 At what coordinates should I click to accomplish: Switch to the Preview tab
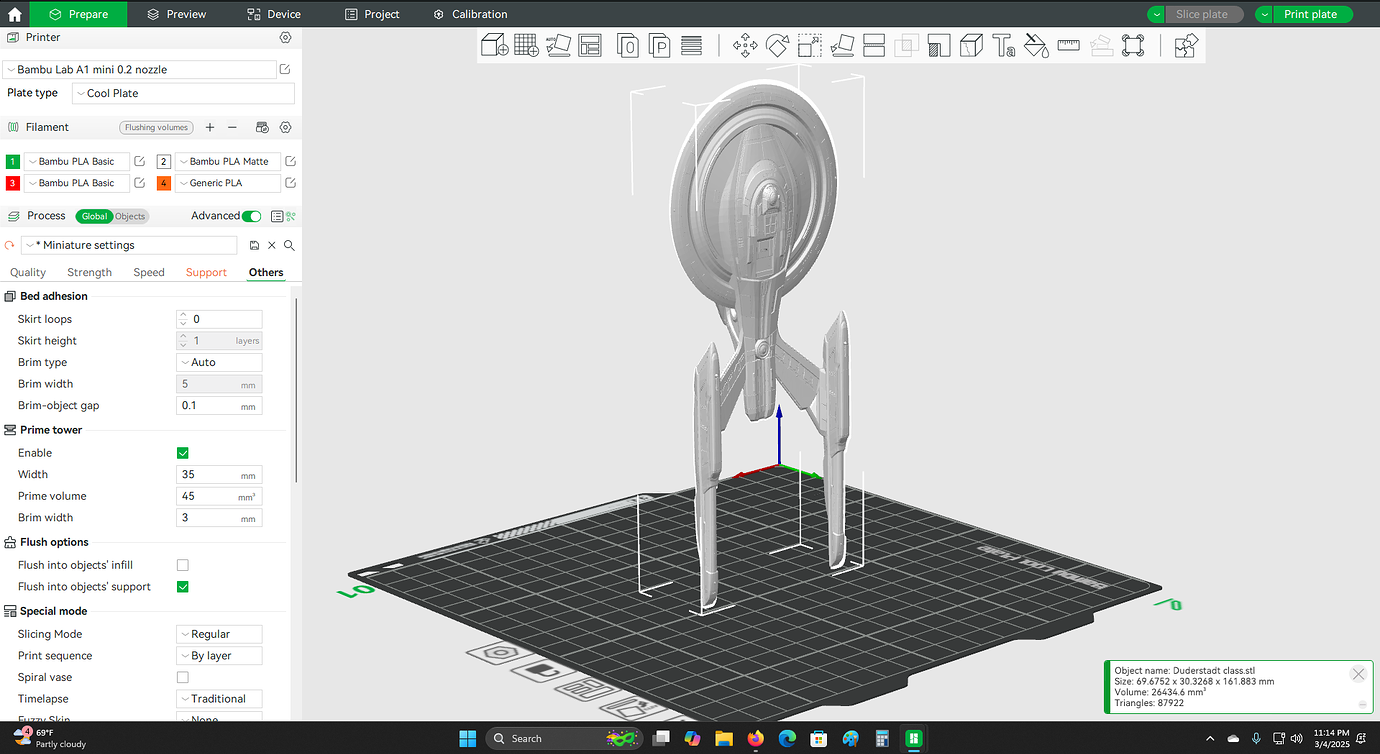177,14
